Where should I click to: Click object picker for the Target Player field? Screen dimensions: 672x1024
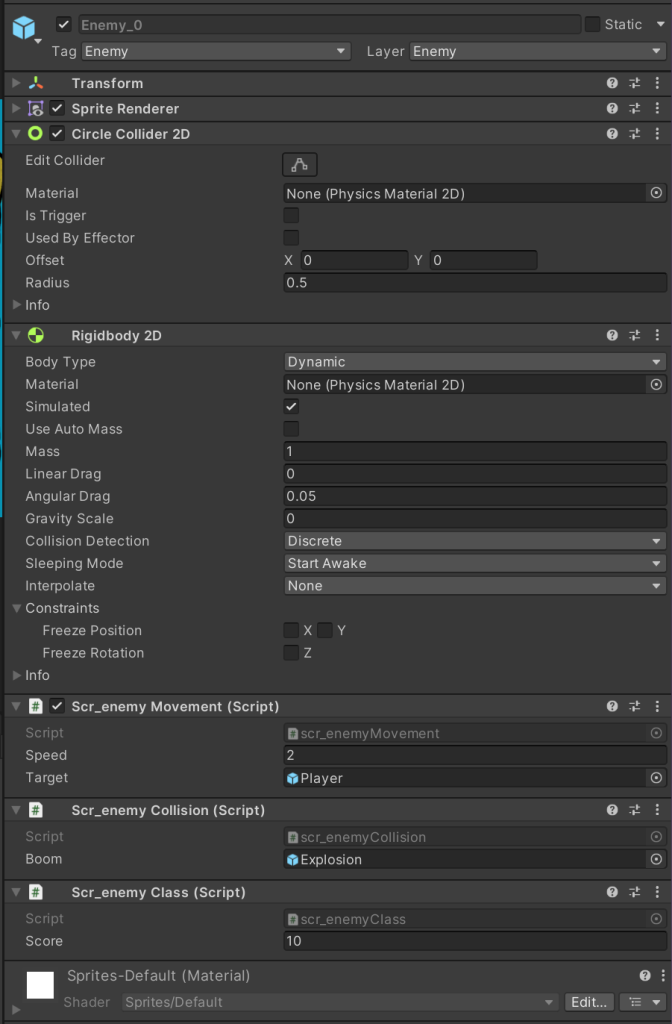[656, 778]
